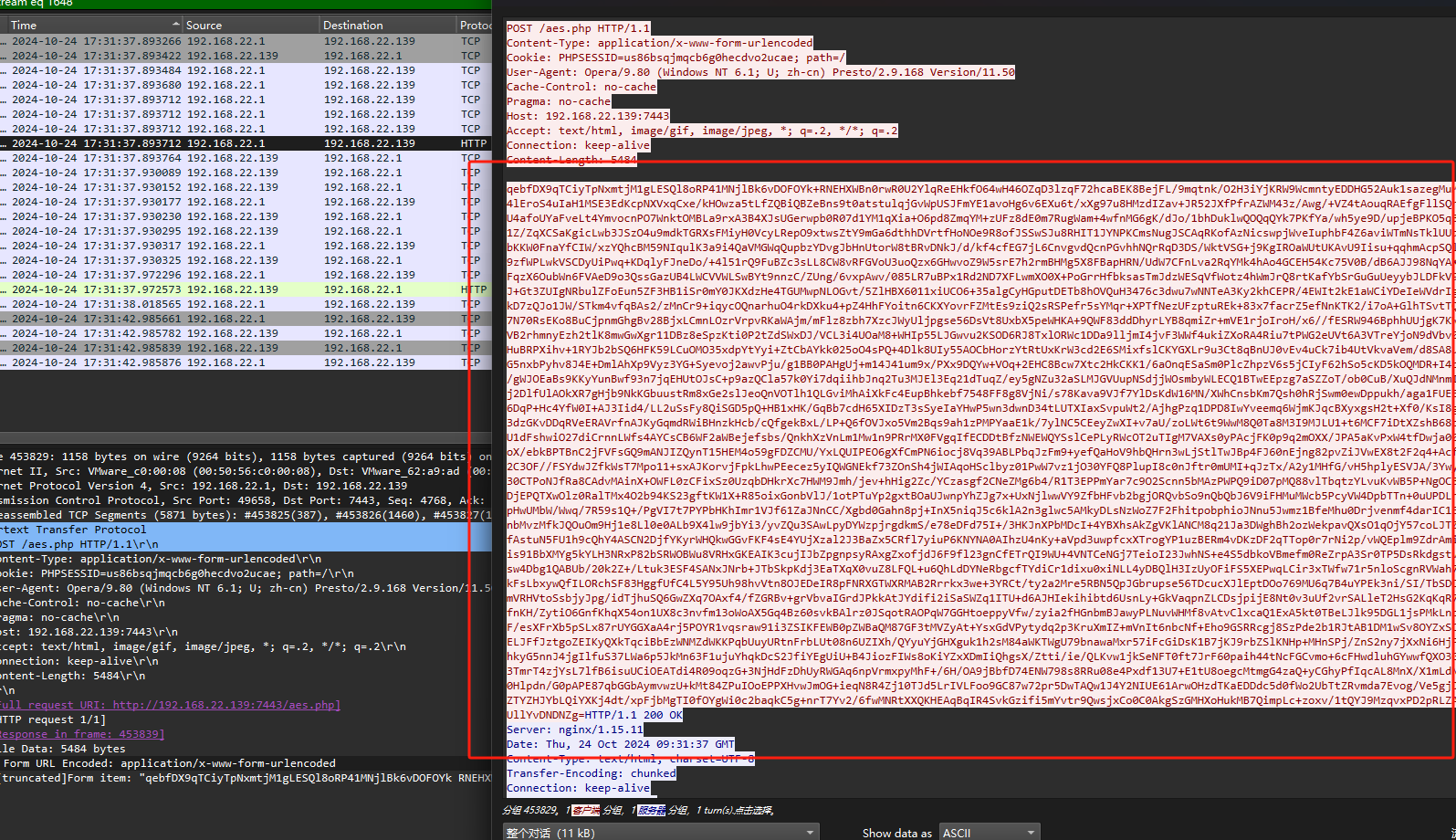
Task: Click the Time column sort arrow
Action: pyautogui.click(x=175, y=25)
